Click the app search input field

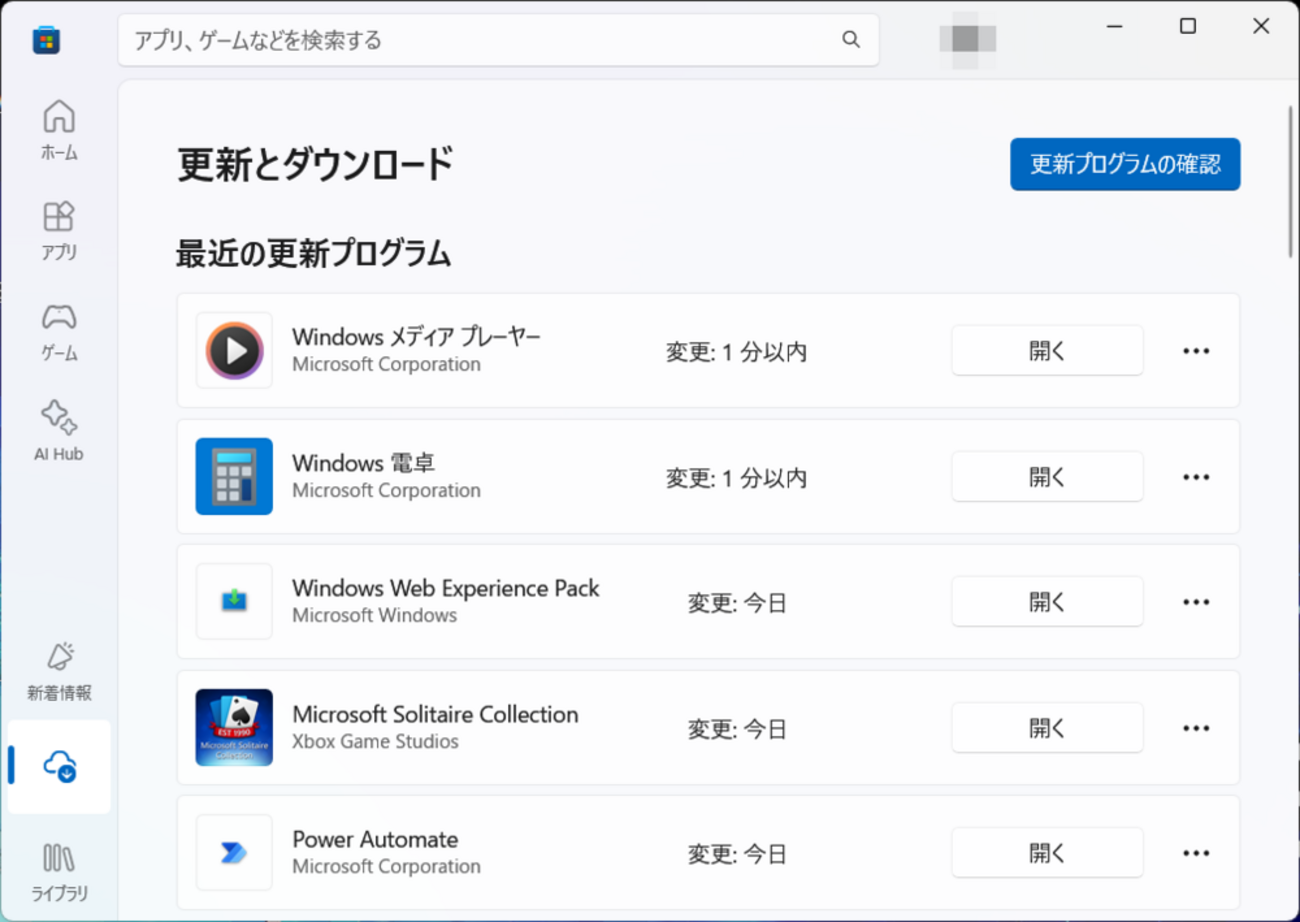(x=480, y=40)
